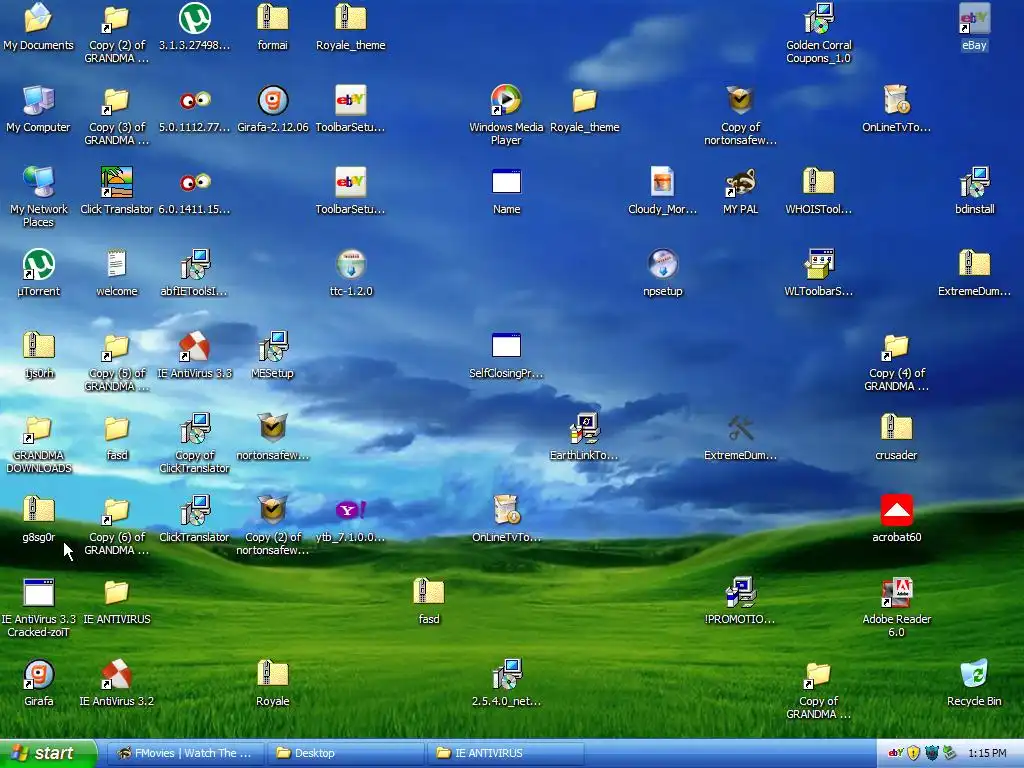Click the npsetup installer icon

click(x=663, y=264)
